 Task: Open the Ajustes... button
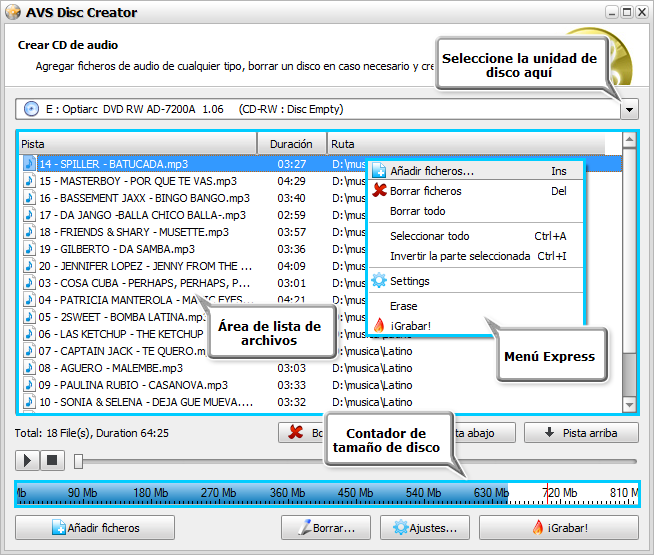point(425,528)
